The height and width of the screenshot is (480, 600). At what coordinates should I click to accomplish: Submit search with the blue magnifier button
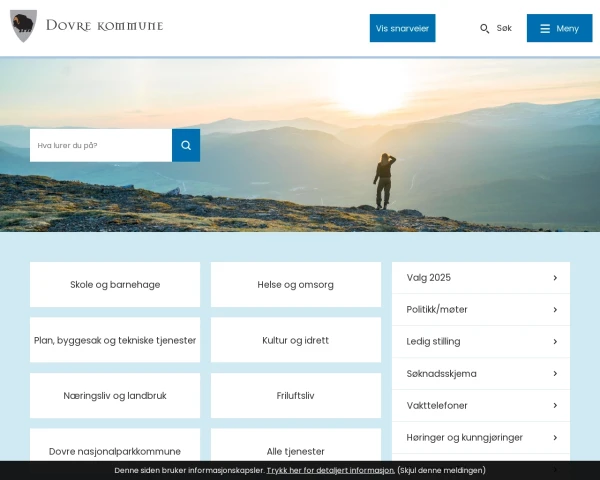pos(186,145)
